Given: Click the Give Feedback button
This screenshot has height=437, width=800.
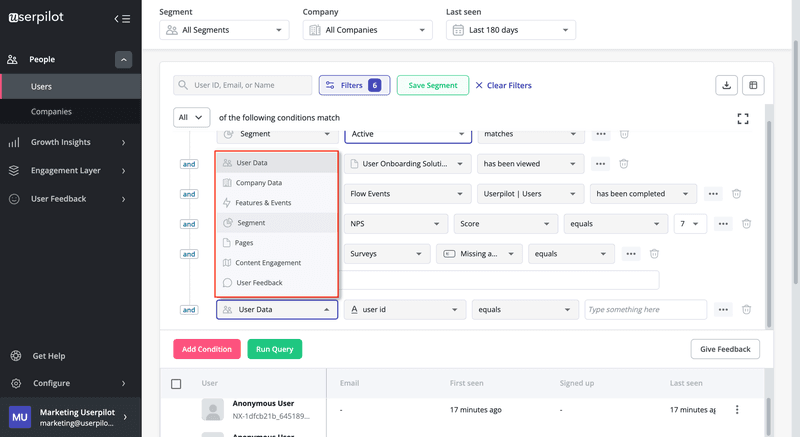Looking at the screenshot, I should coord(725,349).
